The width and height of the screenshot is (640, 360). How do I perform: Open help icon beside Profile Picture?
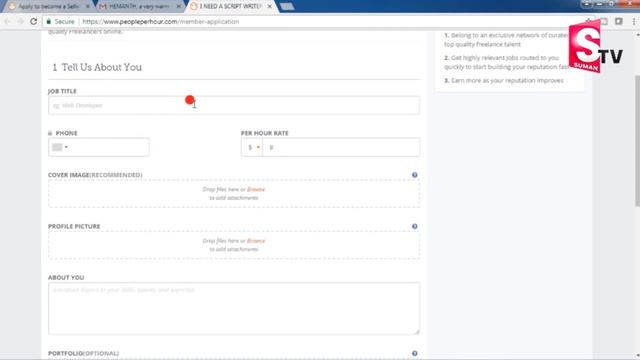point(415,226)
